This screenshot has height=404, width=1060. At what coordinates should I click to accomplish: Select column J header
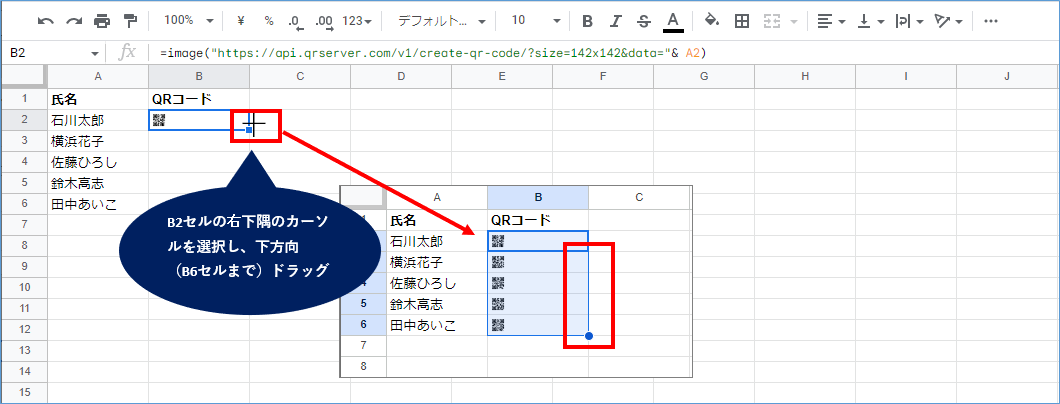(1007, 76)
